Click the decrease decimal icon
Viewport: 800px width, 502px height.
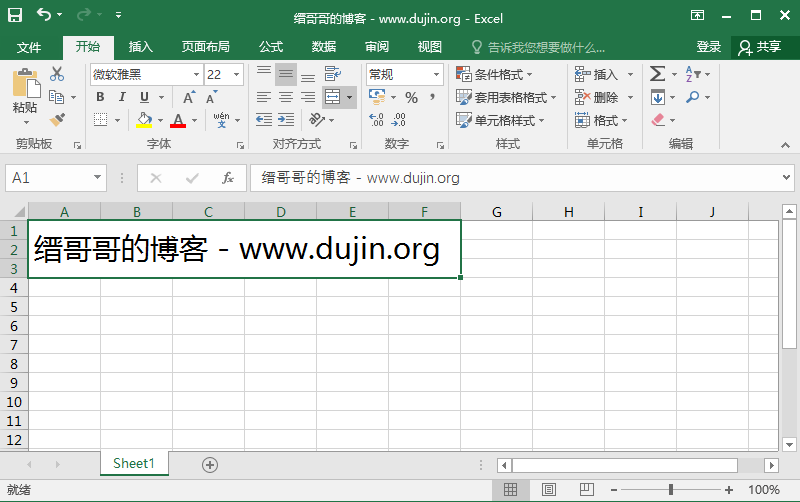point(398,120)
